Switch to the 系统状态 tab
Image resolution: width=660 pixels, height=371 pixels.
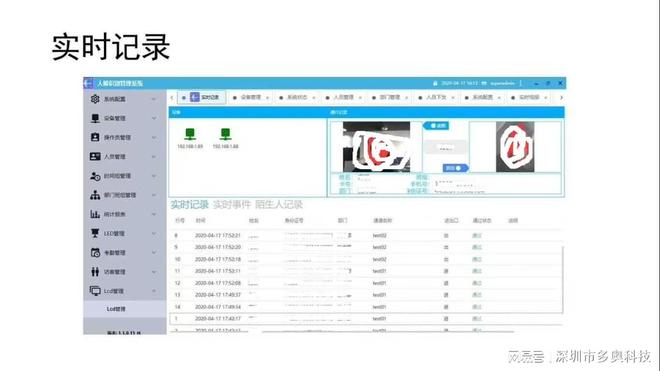(297, 97)
